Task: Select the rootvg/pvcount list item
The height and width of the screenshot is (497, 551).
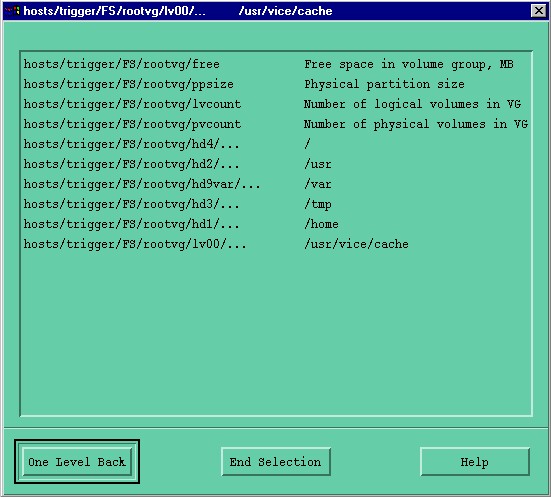Action: point(276,124)
